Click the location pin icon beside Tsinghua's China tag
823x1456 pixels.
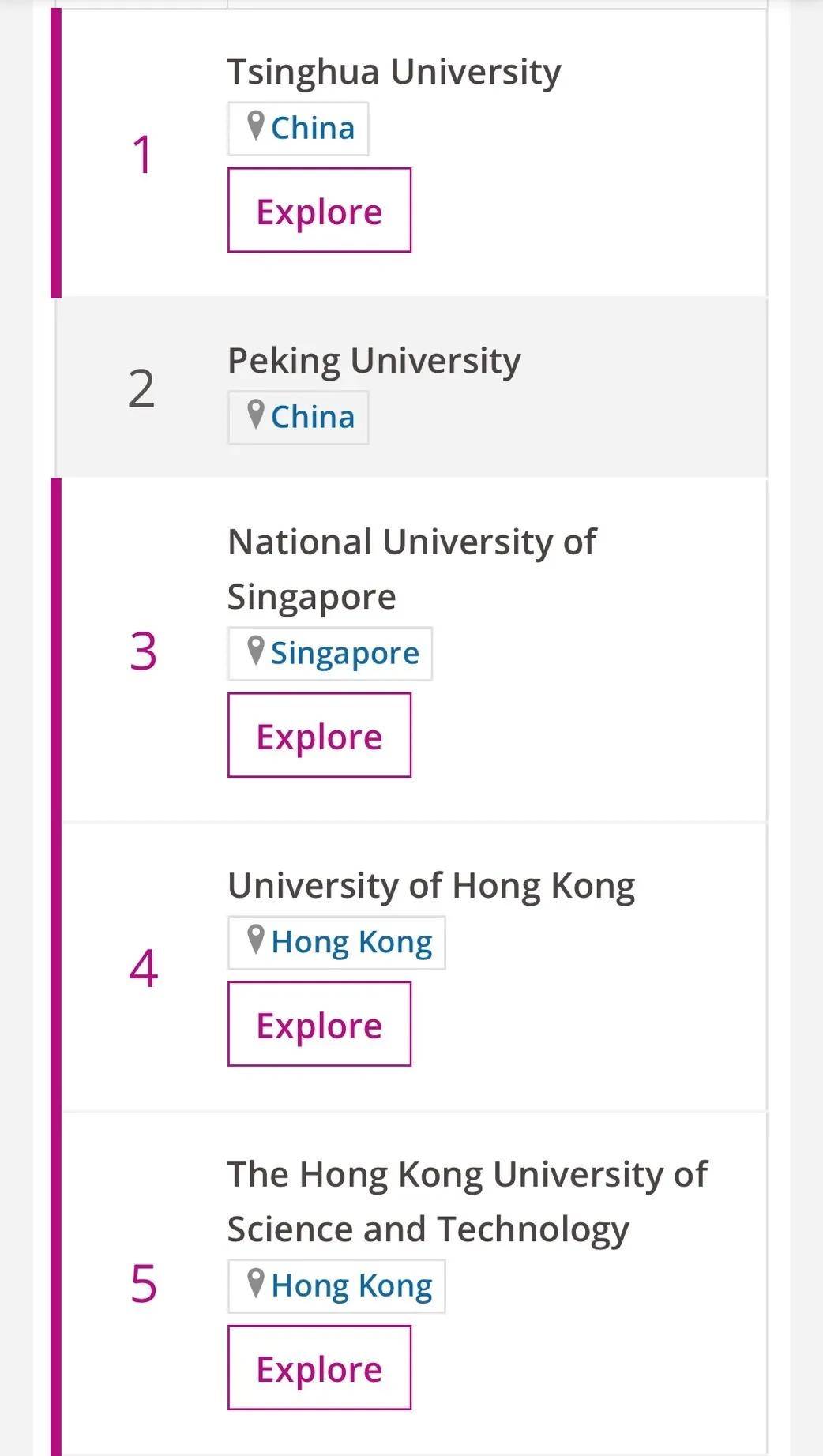click(x=255, y=126)
